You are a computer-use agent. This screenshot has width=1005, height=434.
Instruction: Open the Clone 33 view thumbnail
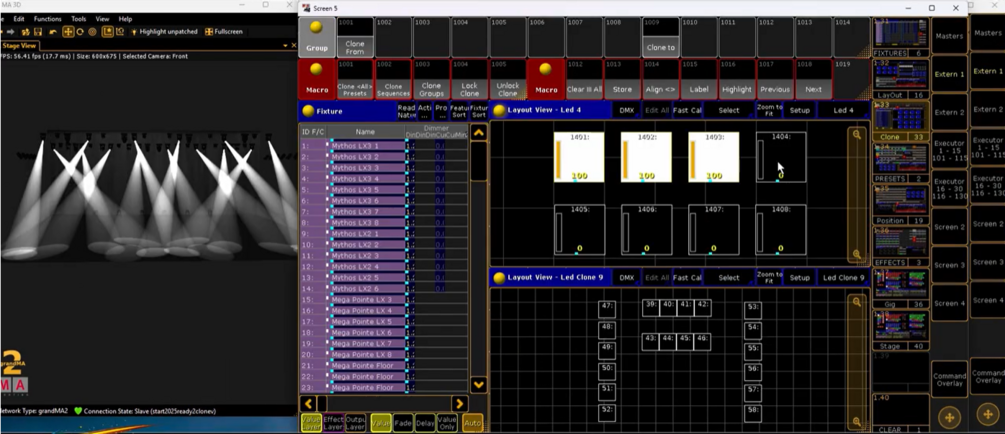click(x=901, y=121)
